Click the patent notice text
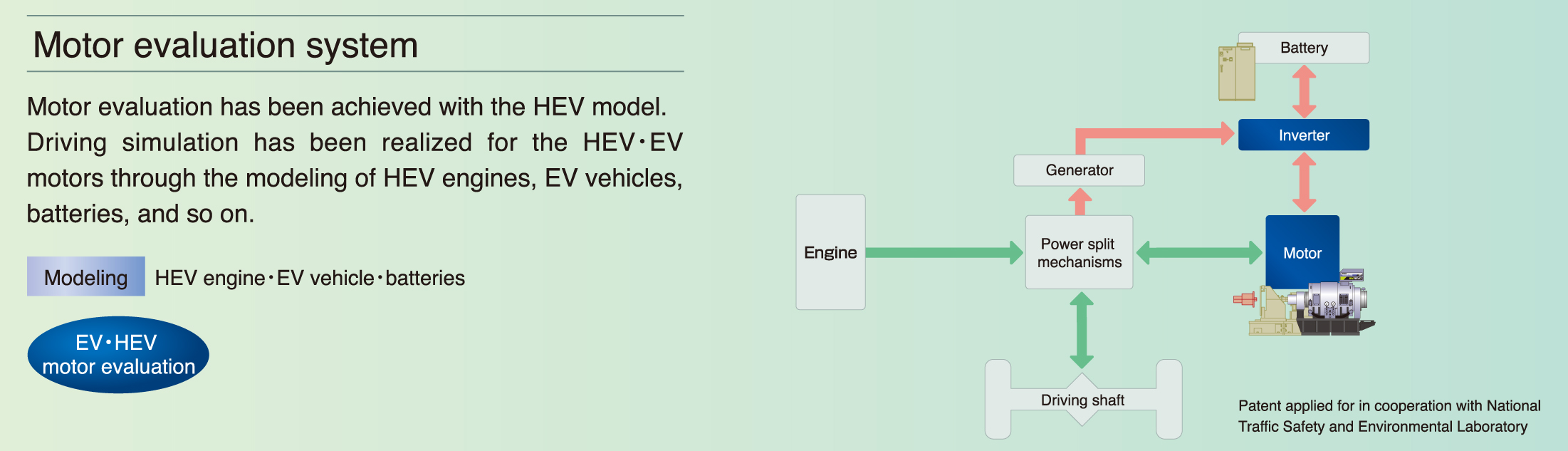This screenshot has width=1568, height=451. [1389, 416]
